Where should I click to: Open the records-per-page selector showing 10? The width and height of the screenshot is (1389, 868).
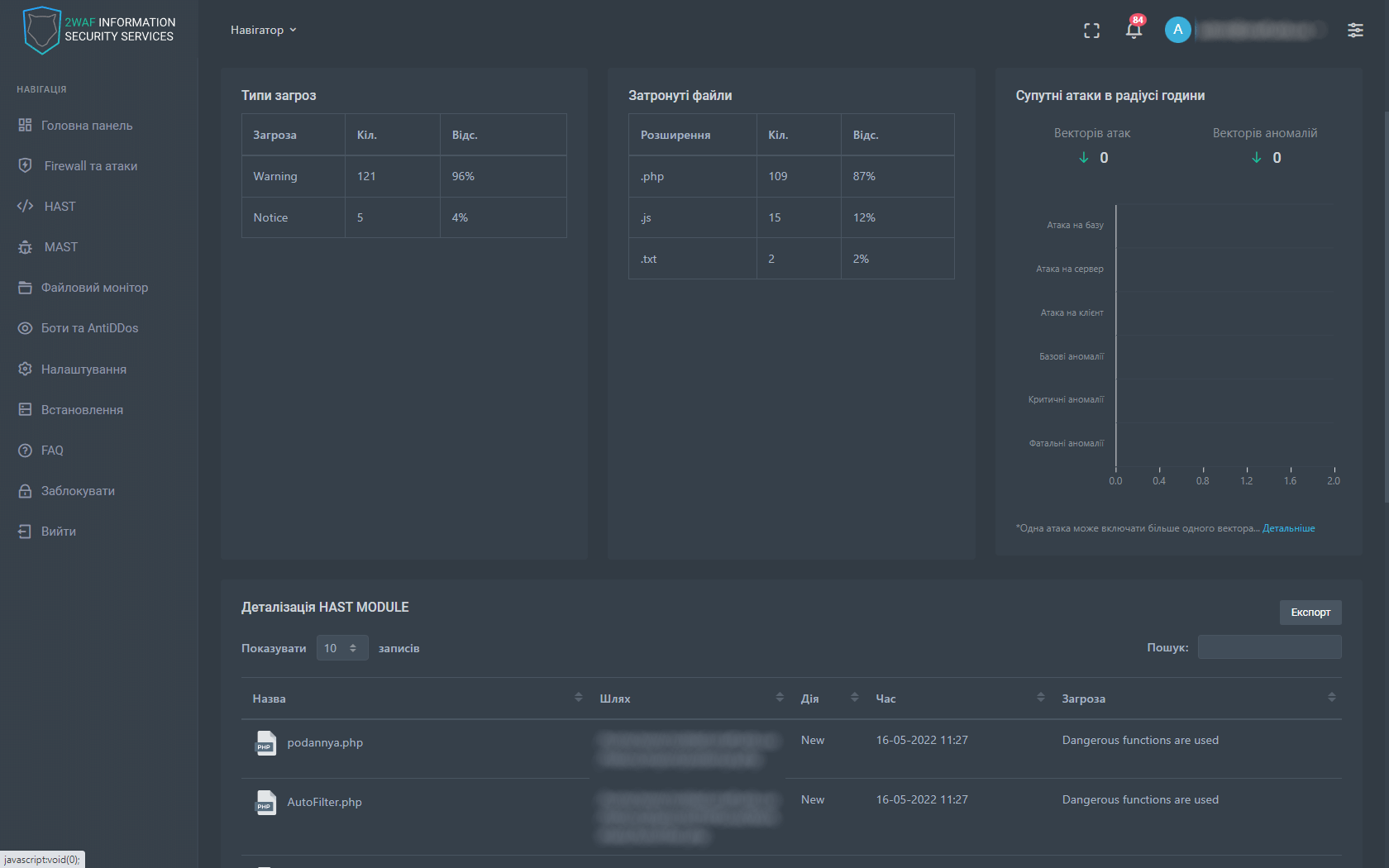pos(341,648)
